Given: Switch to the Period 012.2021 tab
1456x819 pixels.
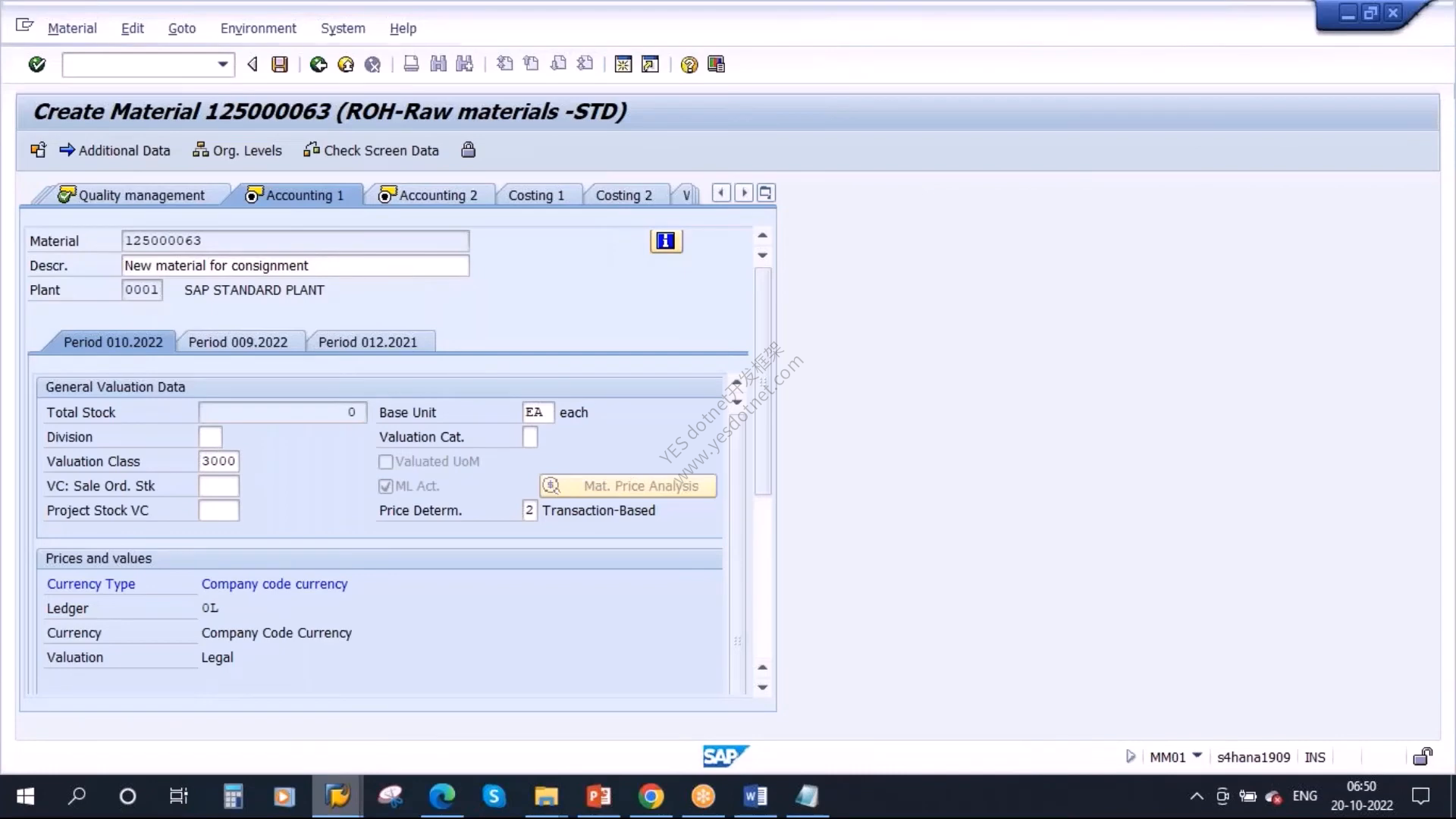Looking at the screenshot, I should tap(368, 342).
